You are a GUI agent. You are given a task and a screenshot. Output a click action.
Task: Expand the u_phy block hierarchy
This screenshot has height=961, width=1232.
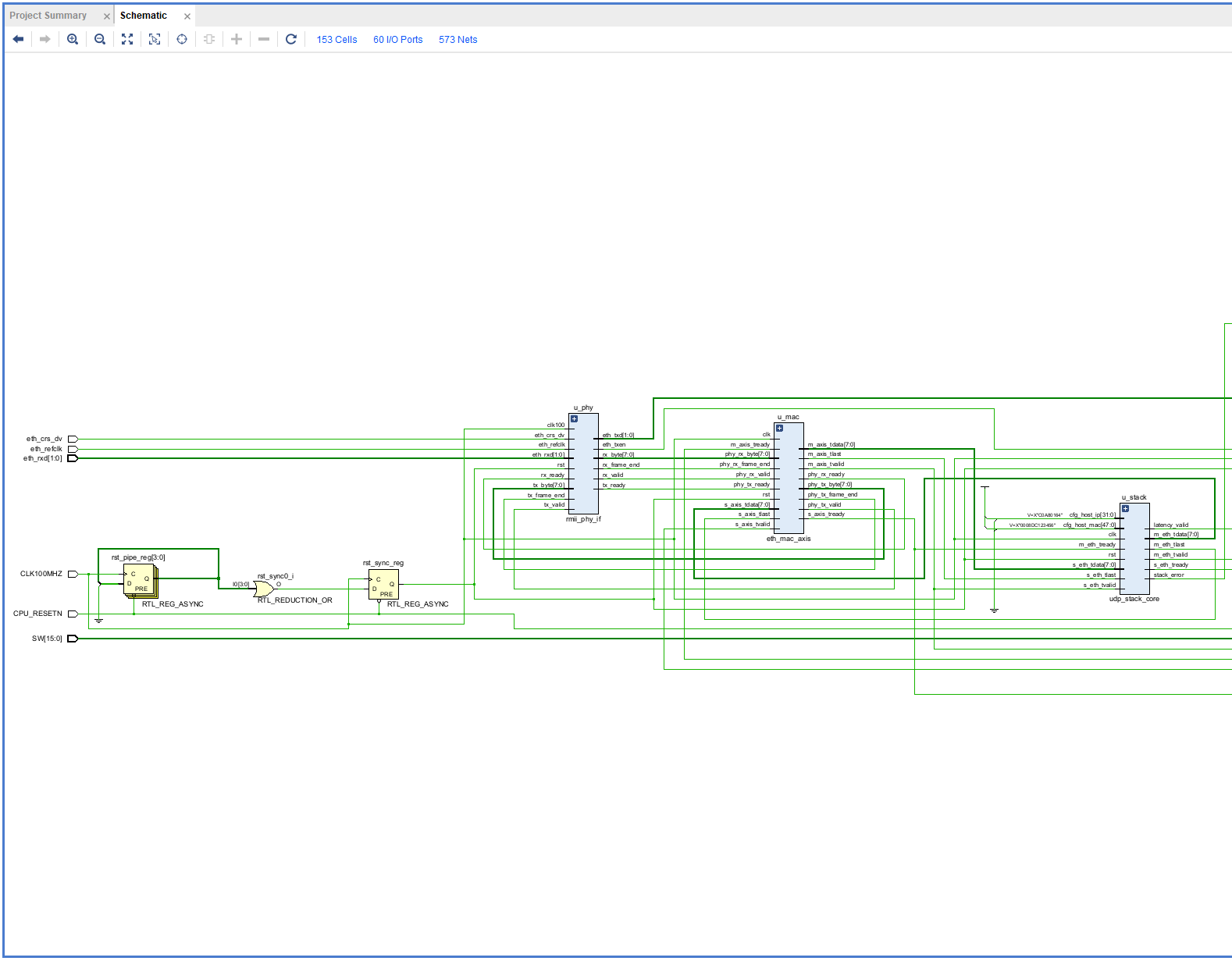point(574,418)
